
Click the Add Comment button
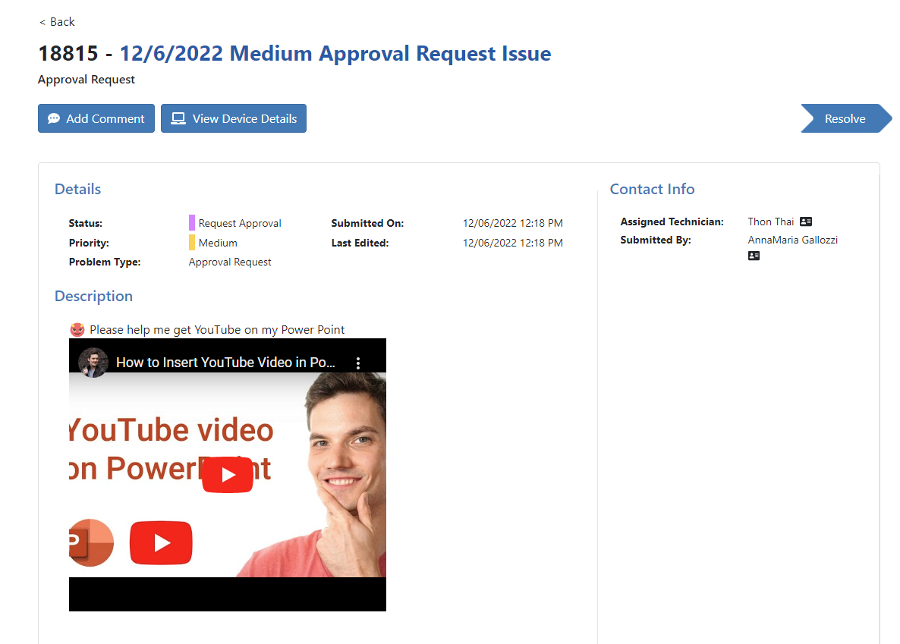[x=96, y=118]
